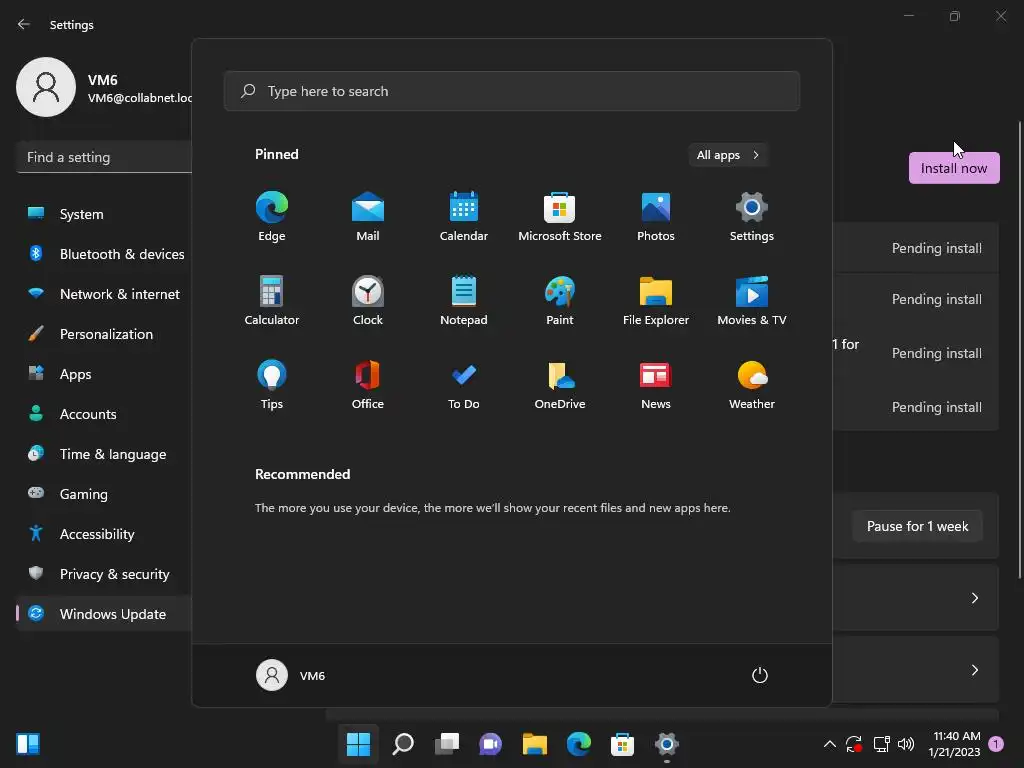1024x768 pixels.
Task: Focus the Find a setting field
Action: click(x=104, y=157)
